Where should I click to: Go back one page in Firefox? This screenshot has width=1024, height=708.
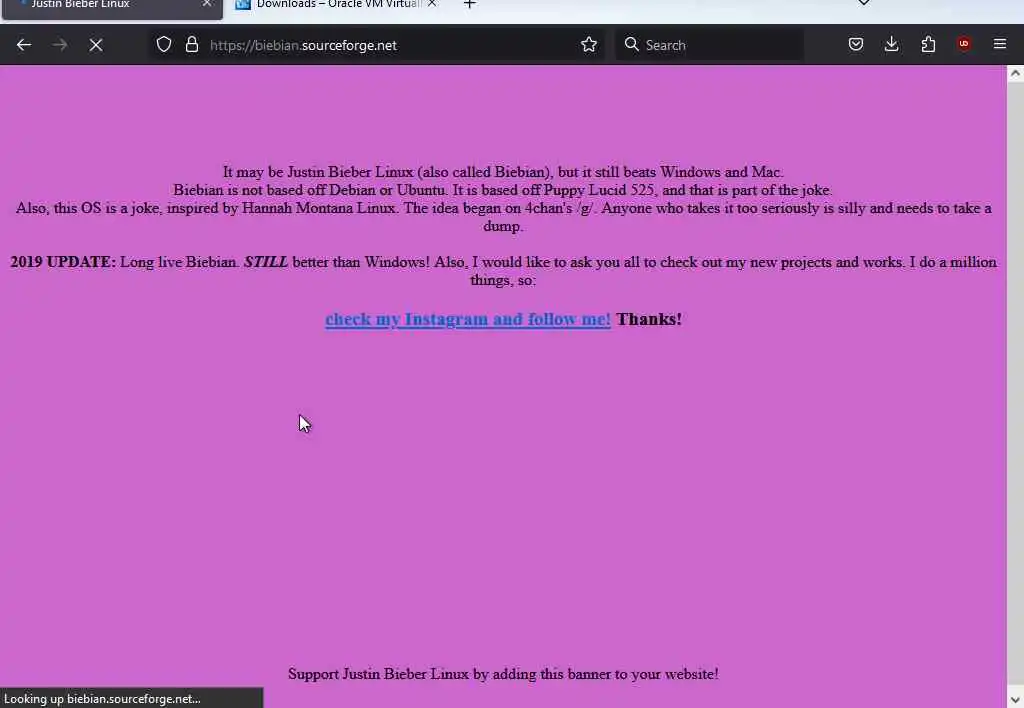(24, 45)
